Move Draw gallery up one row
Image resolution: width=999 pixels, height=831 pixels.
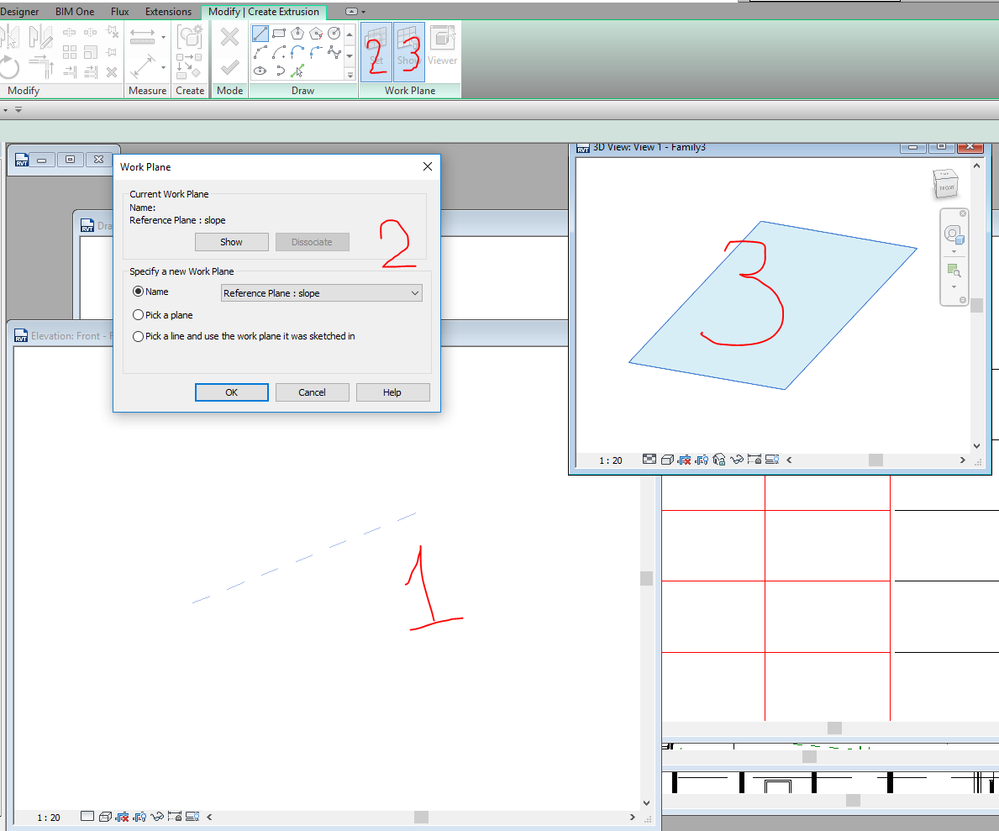tap(350, 34)
